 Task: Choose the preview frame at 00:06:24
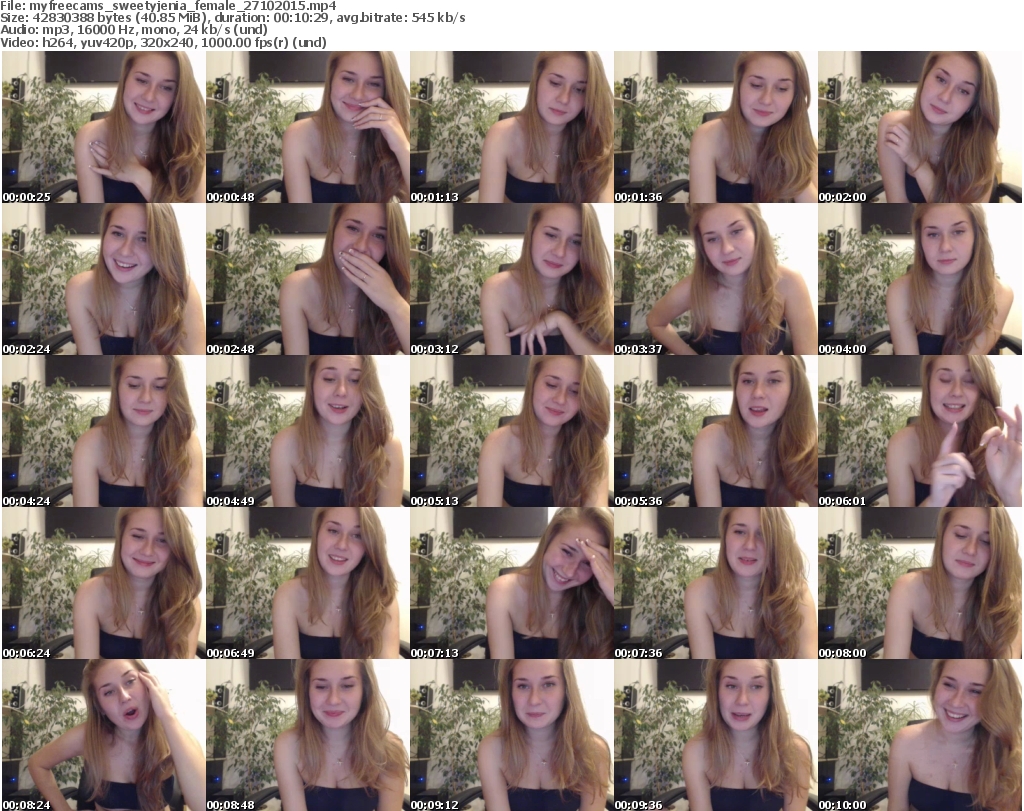pos(103,583)
